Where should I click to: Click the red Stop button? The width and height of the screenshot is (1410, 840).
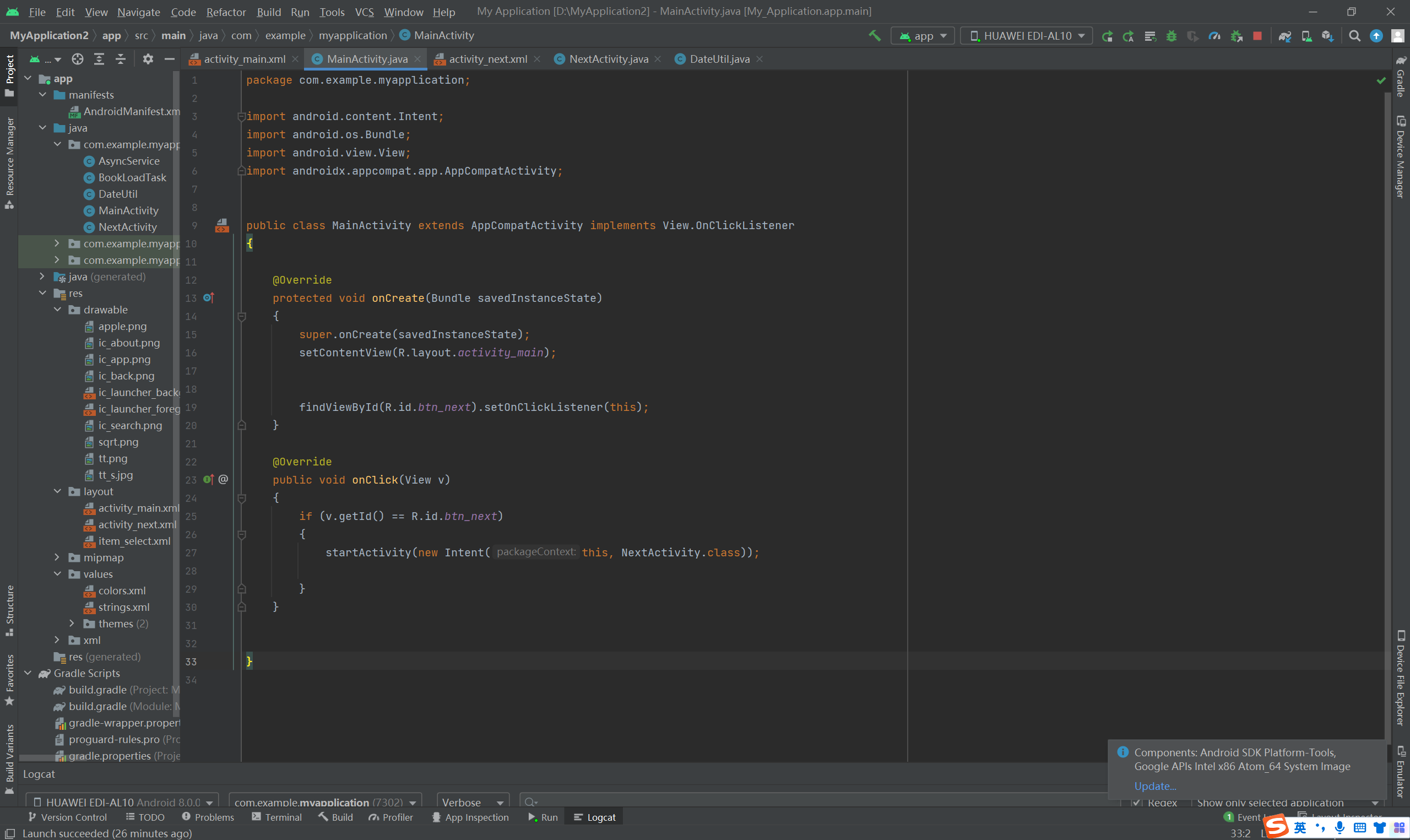[x=1257, y=36]
